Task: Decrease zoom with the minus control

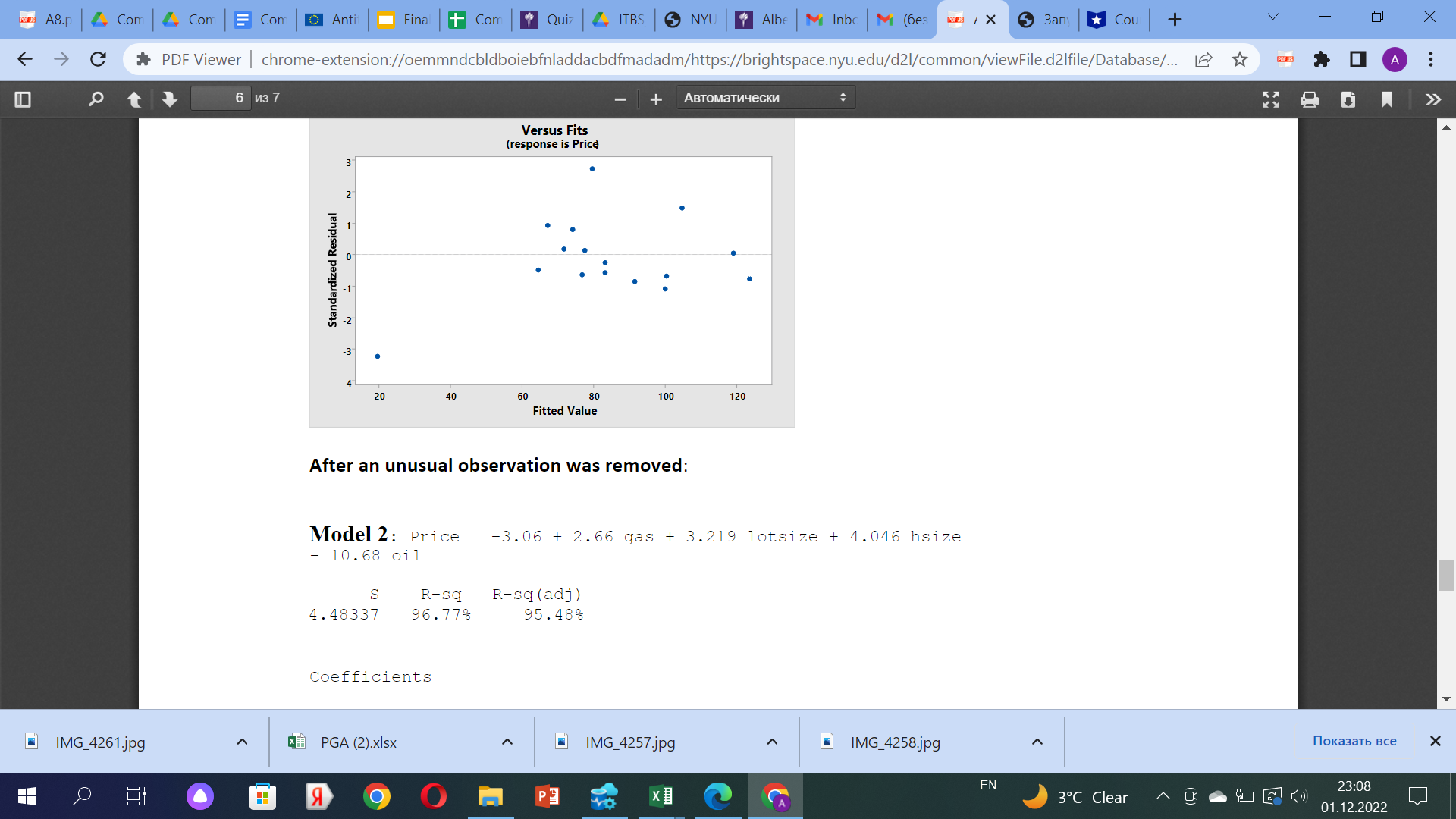Action: pyautogui.click(x=620, y=99)
